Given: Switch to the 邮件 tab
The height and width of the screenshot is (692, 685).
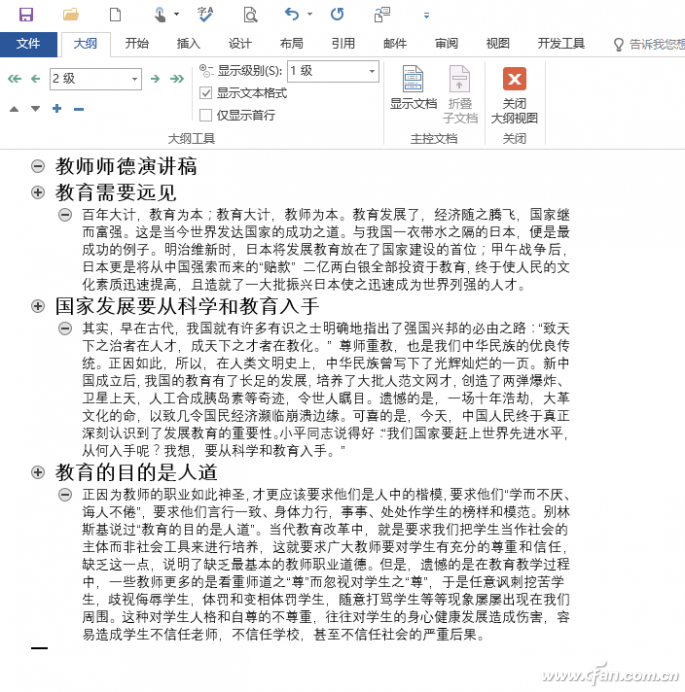Looking at the screenshot, I should 395,44.
